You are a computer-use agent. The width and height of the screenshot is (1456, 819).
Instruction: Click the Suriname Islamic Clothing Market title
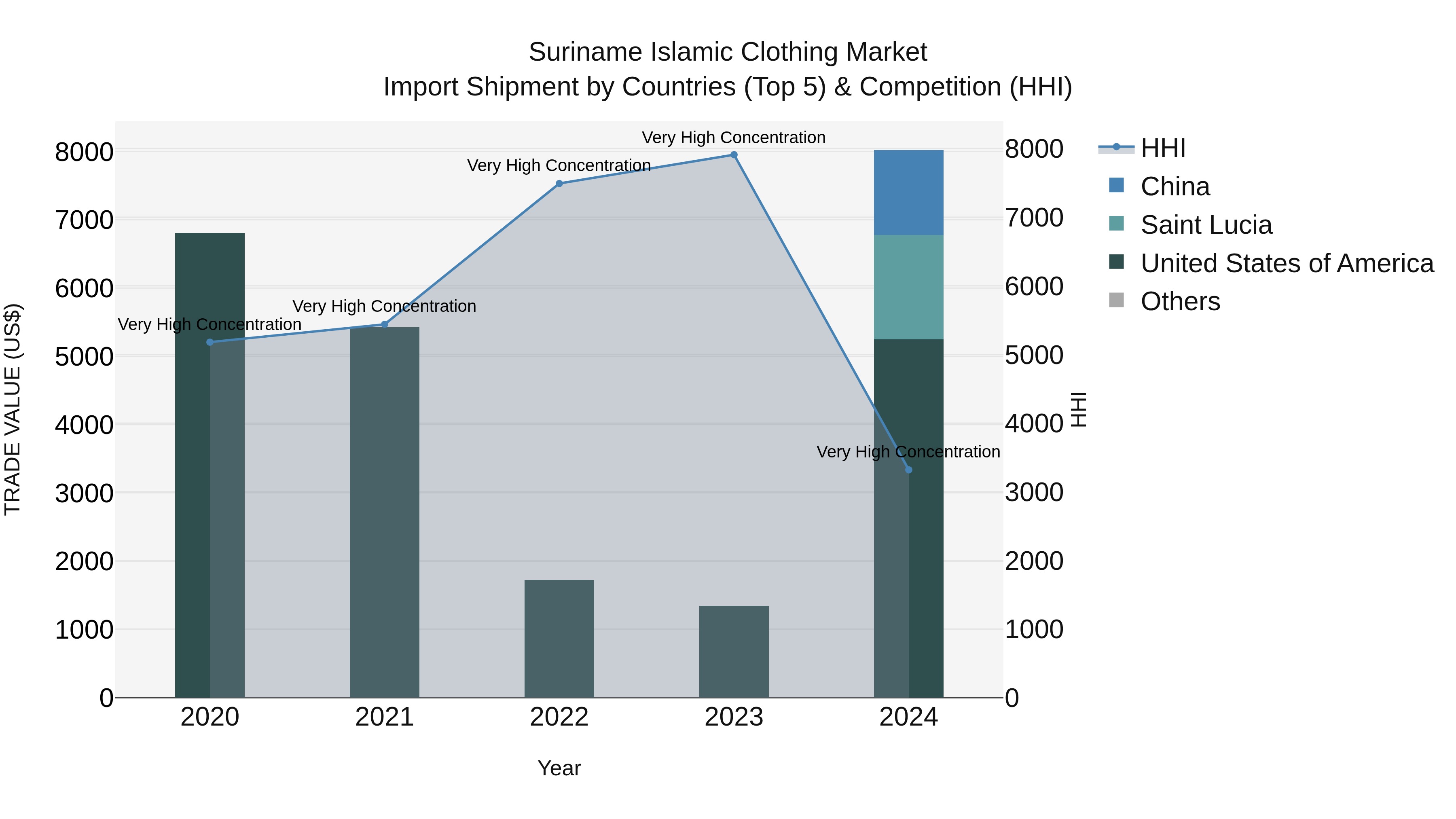point(728,52)
